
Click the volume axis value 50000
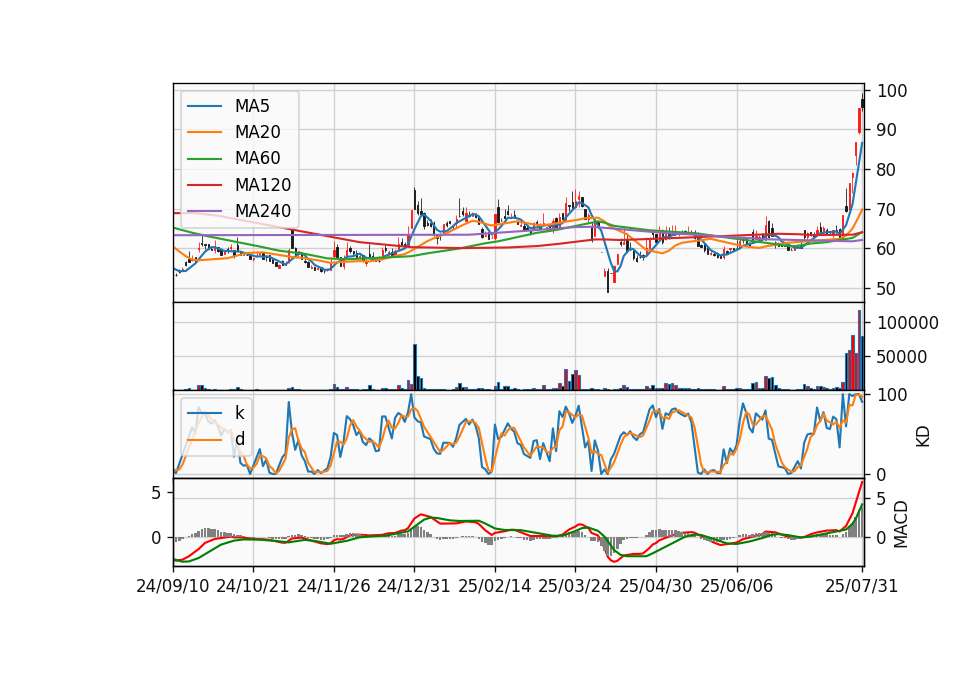coord(902,357)
